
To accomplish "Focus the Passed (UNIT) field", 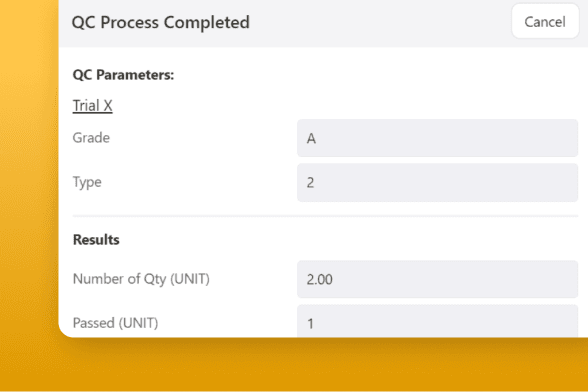I will [437, 321].
